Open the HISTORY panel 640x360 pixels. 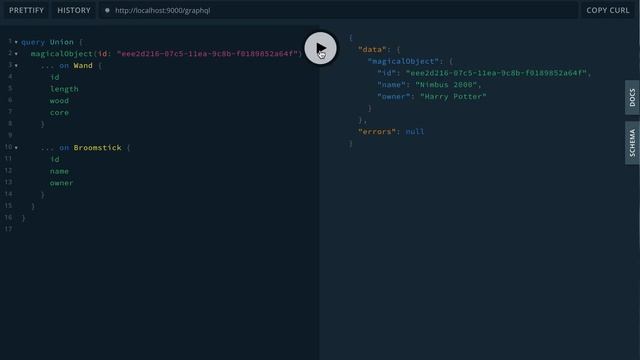(74, 10)
